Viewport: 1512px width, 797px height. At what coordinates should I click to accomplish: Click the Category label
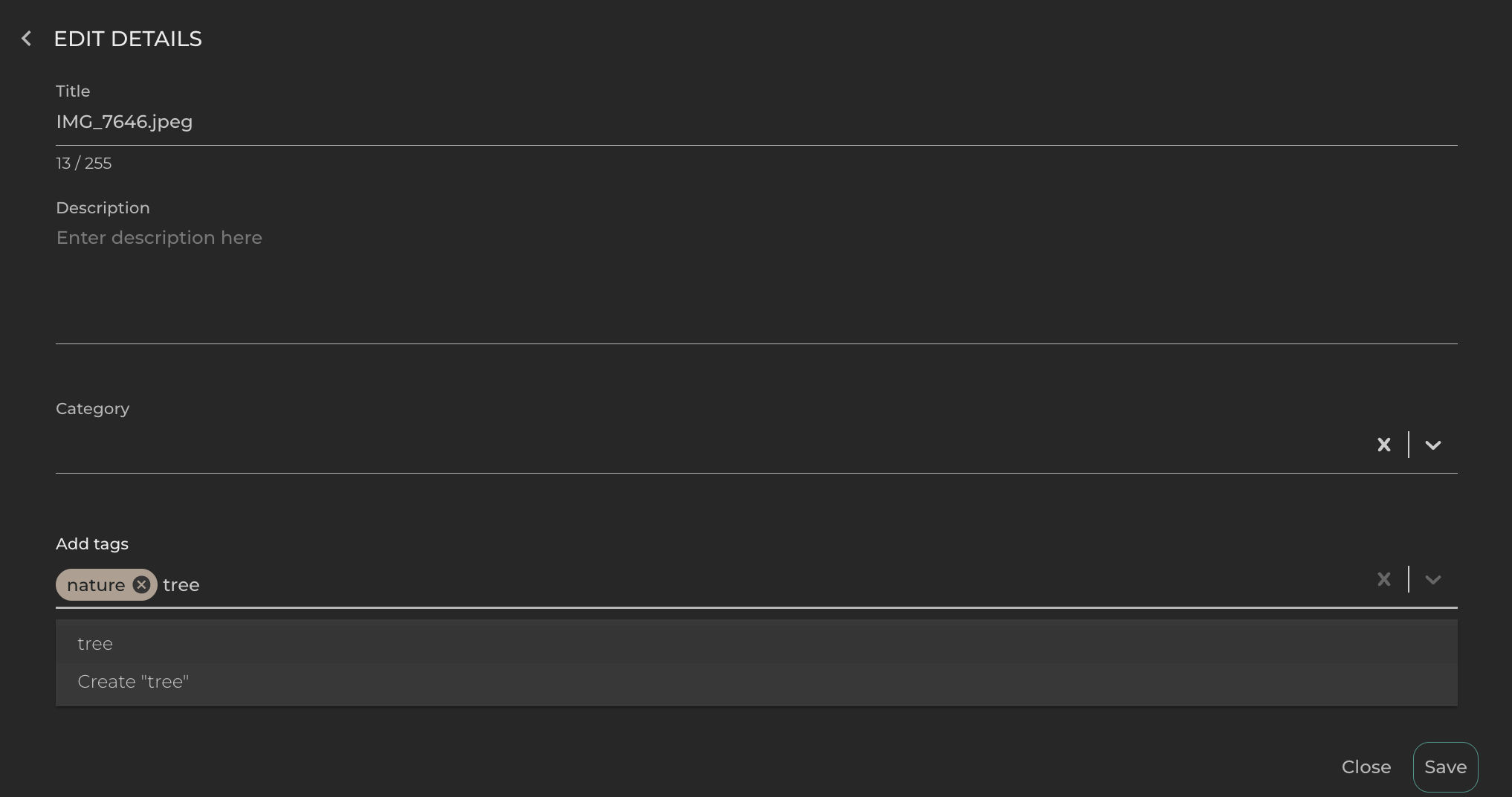click(x=92, y=409)
